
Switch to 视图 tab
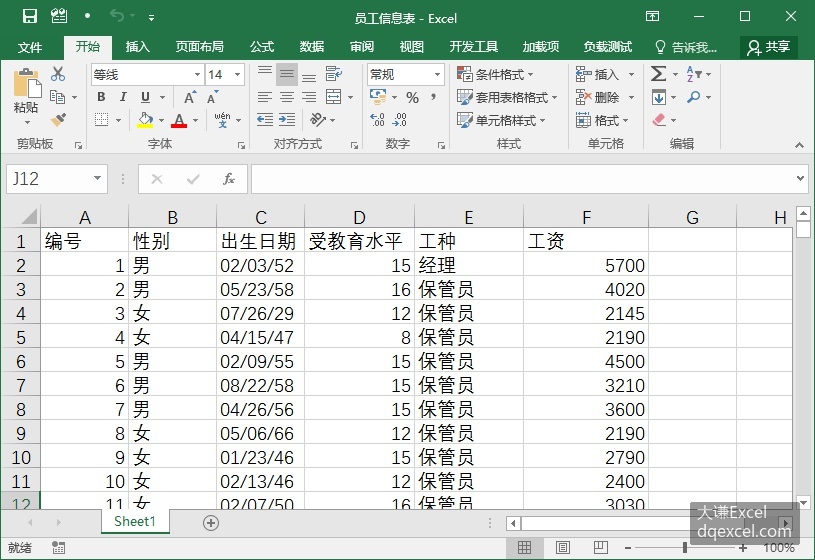(x=412, y=47)
